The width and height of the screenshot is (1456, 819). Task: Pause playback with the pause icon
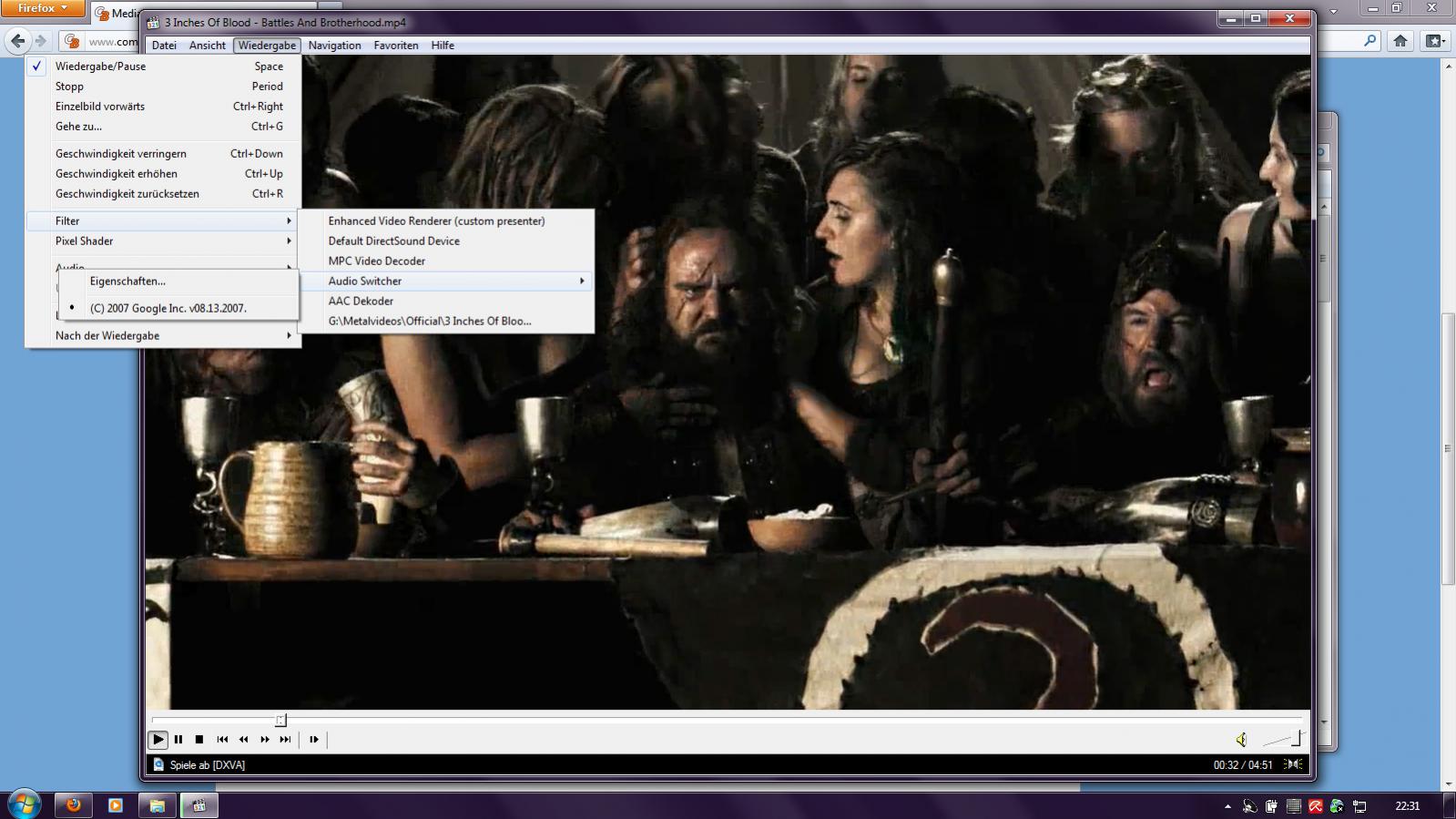coord(178,740)
